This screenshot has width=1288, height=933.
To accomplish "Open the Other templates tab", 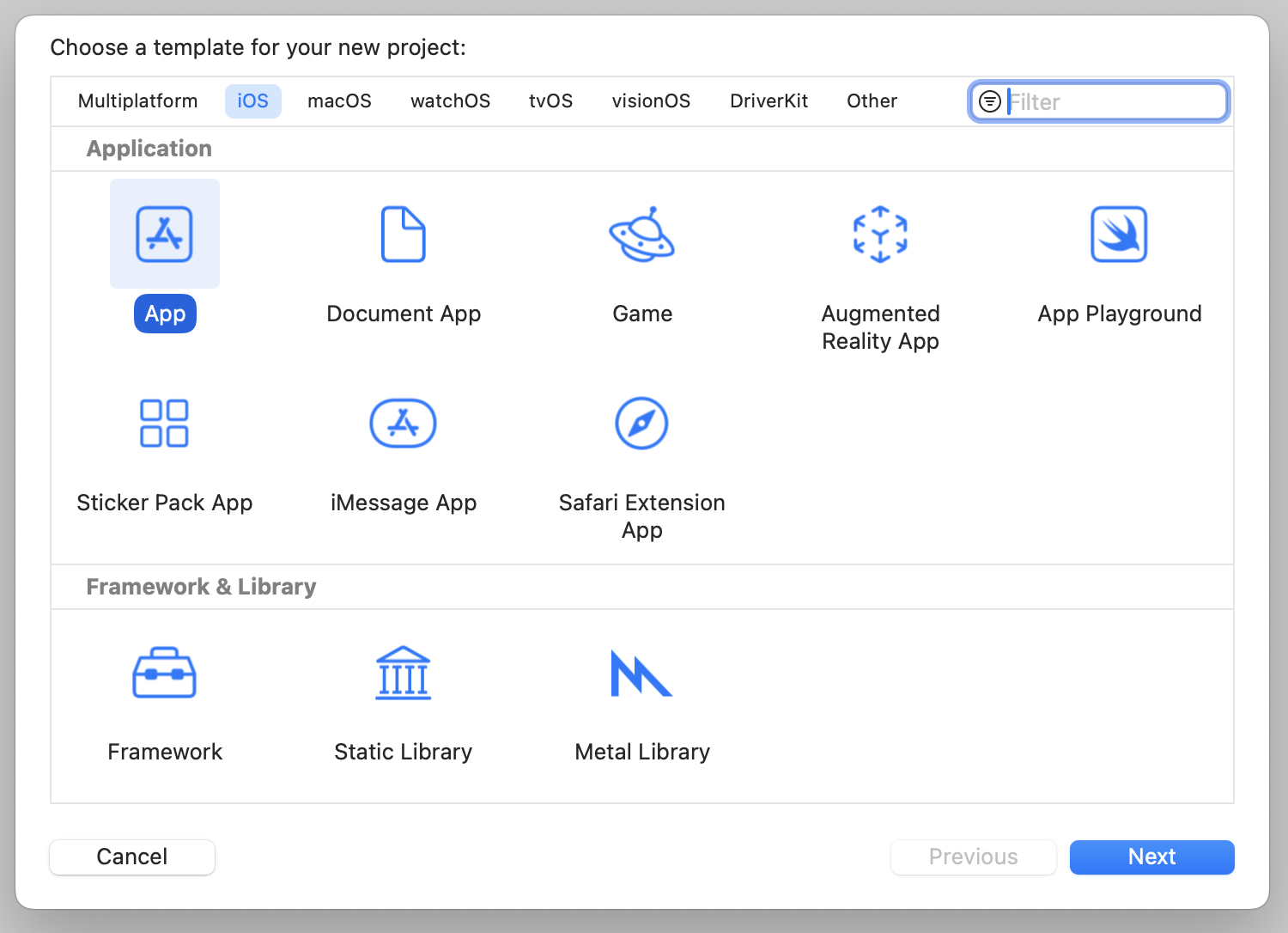I will tap(872, 101).
